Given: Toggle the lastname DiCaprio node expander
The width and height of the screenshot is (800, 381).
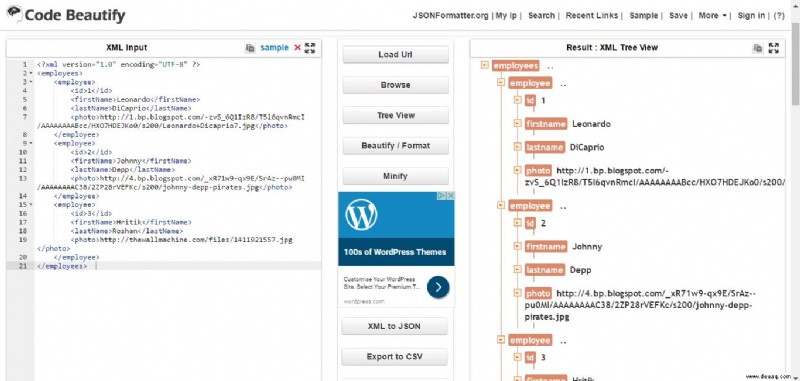Looking at the screenshot, I should 518,147.
